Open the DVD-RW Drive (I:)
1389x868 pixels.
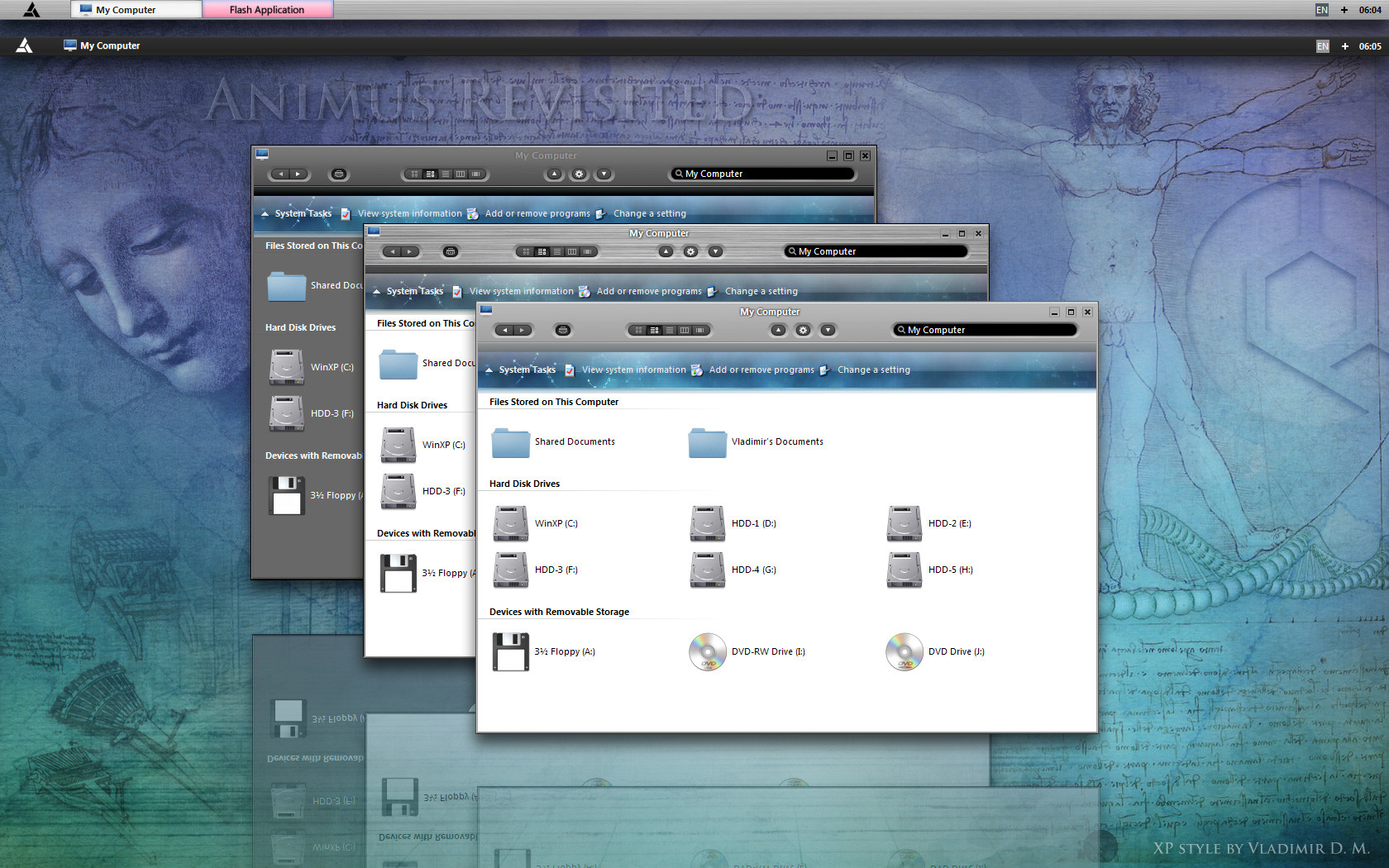tap(747, 651)
